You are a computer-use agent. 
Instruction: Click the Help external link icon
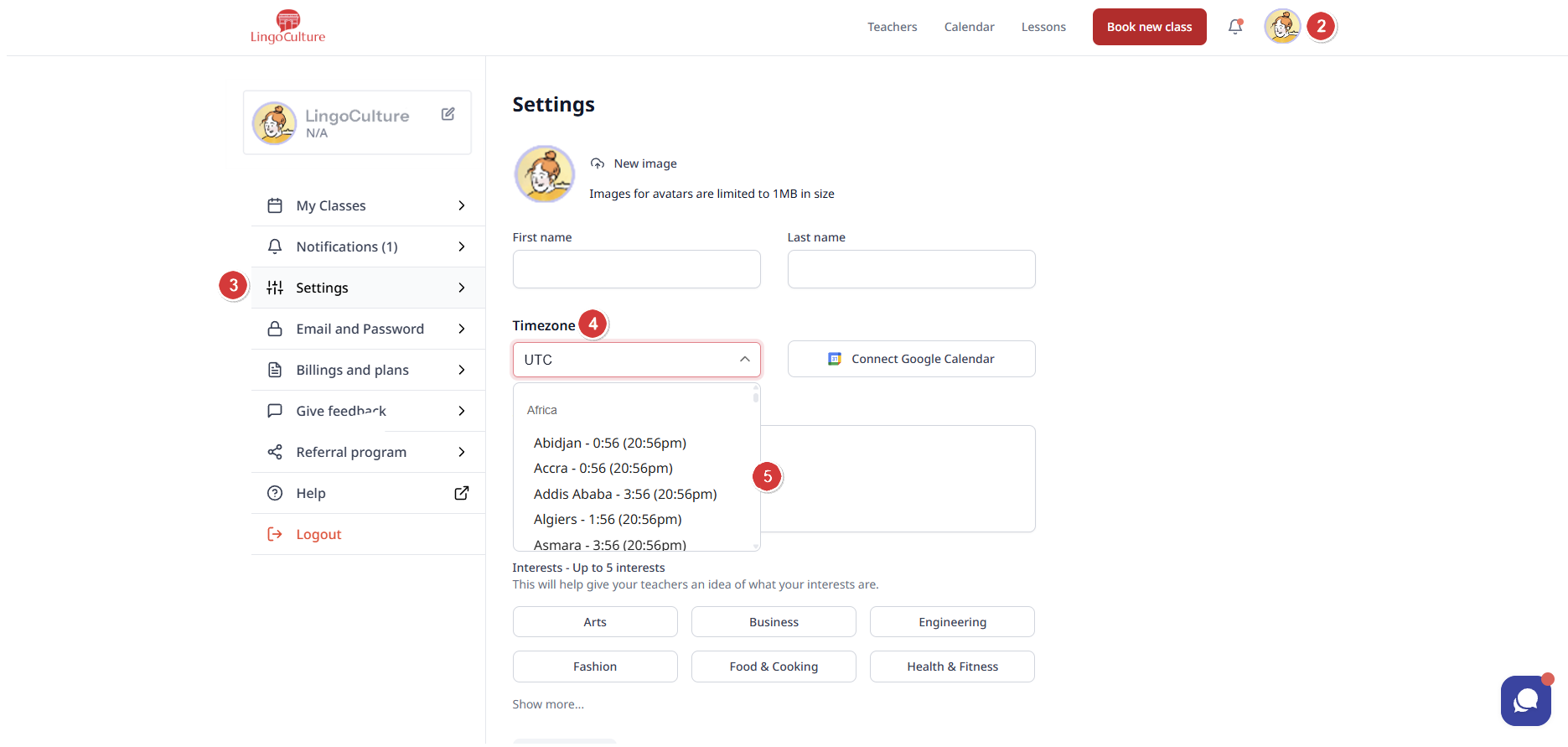click(x=461, y=493)
